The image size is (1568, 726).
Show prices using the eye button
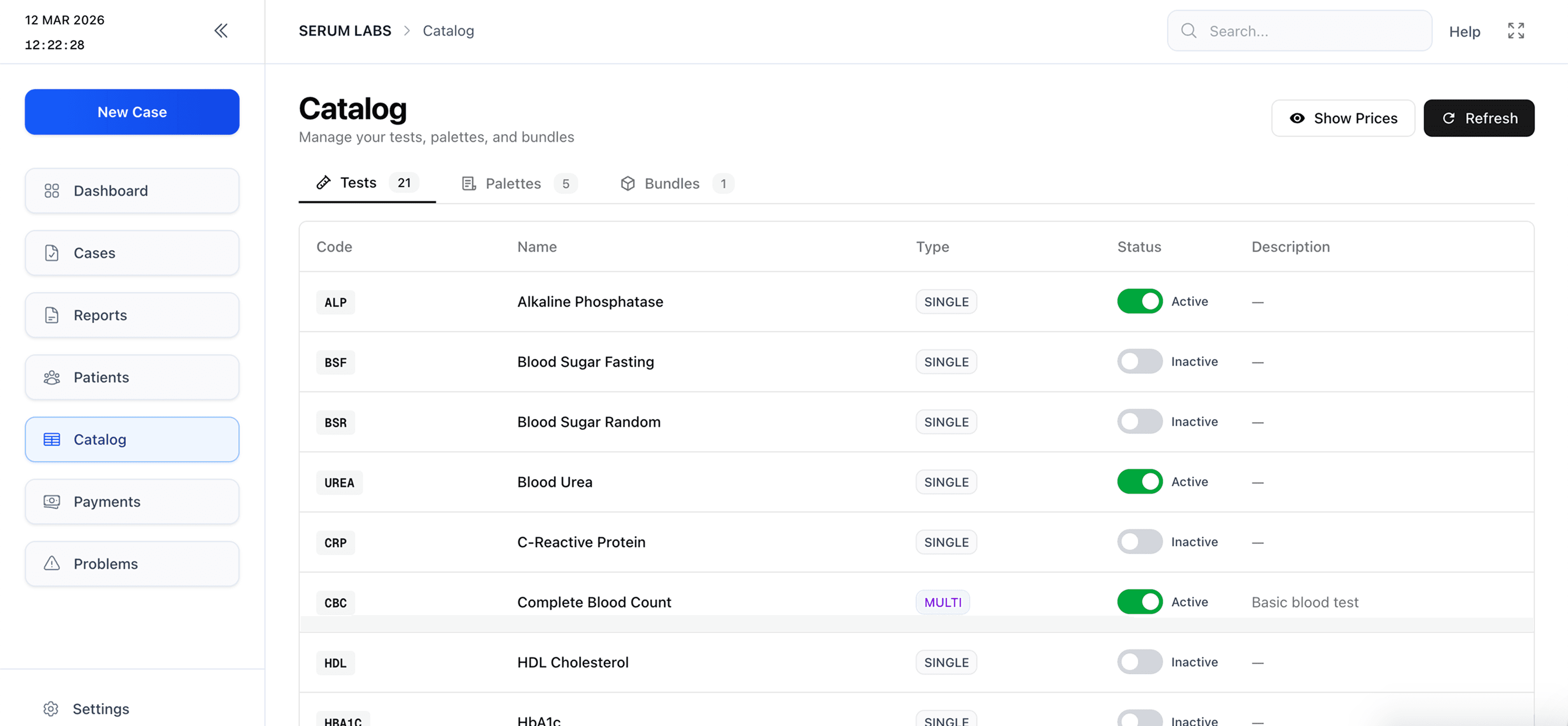click(x=1343, y=118)
